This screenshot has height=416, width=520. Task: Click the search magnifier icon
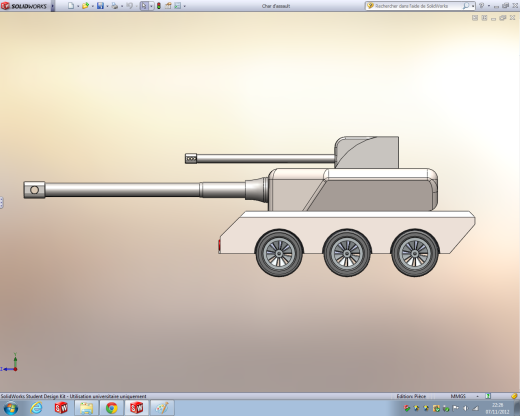[466, 6]
